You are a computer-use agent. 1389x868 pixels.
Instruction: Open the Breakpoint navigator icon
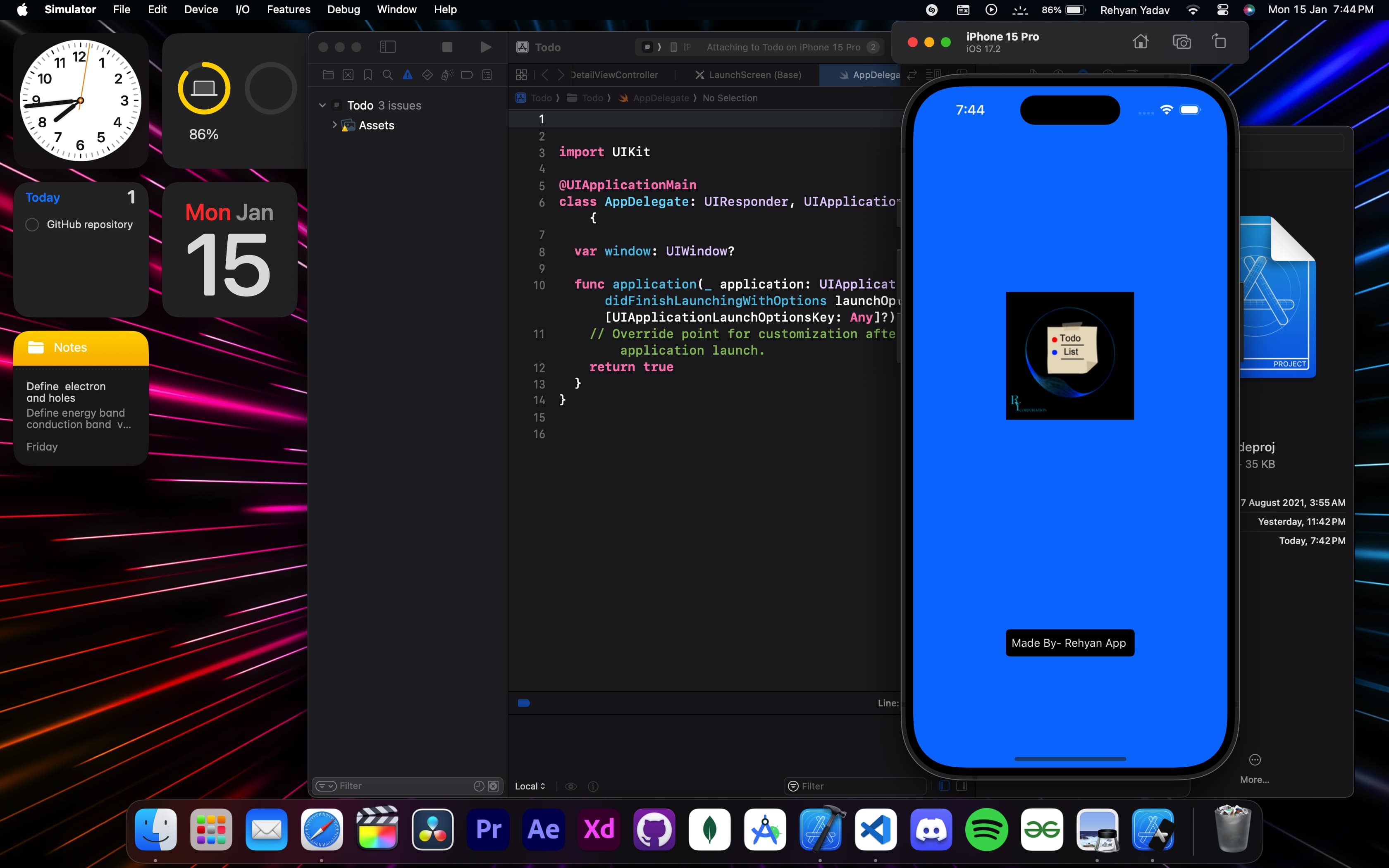click(467, 75)
